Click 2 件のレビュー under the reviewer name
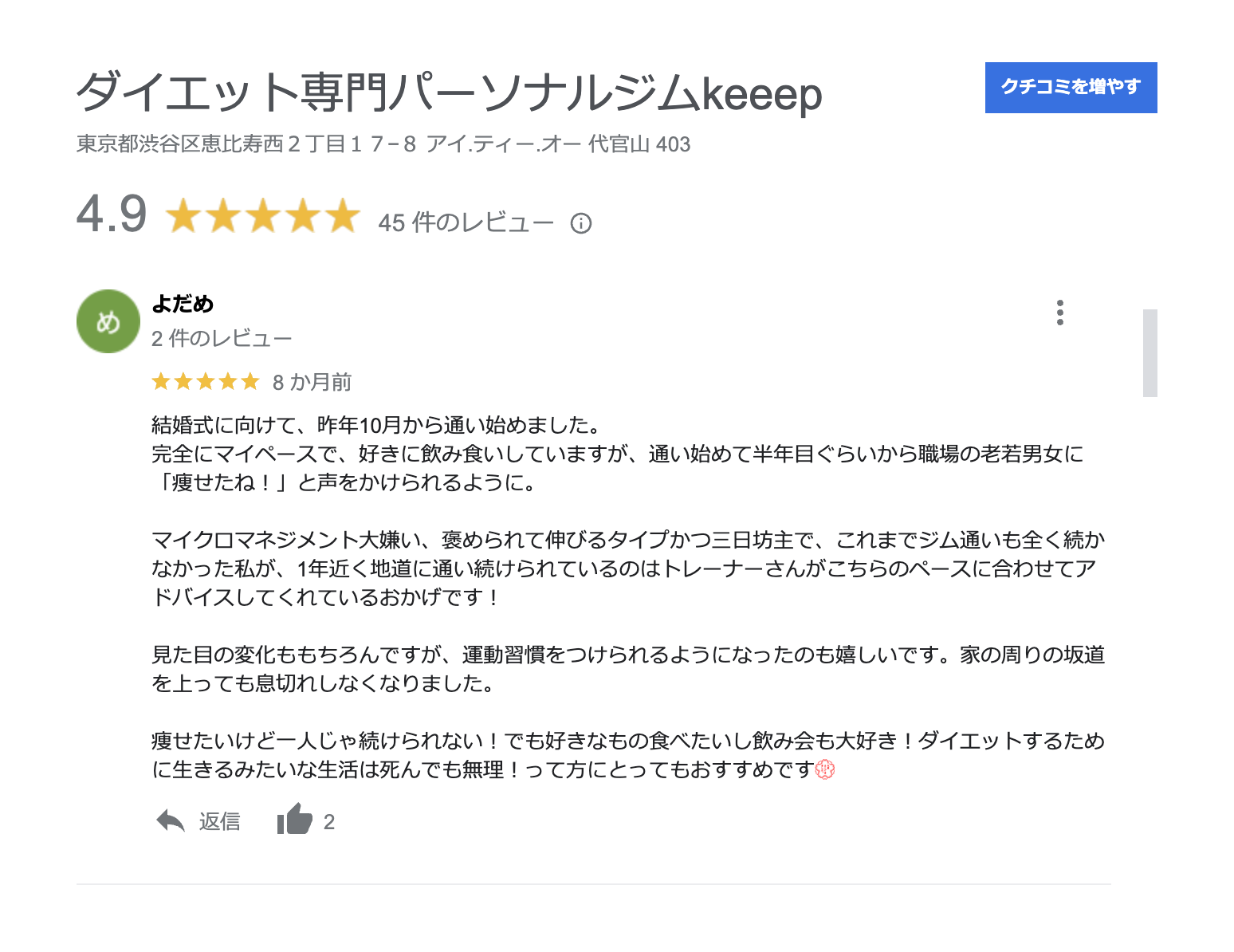 (x=222, y=338)
